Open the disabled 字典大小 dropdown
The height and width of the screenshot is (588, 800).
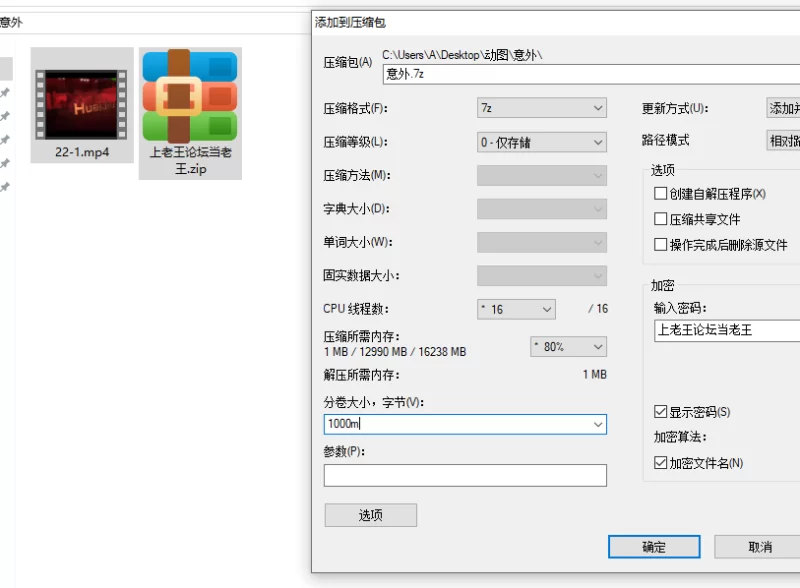(542, 209)
